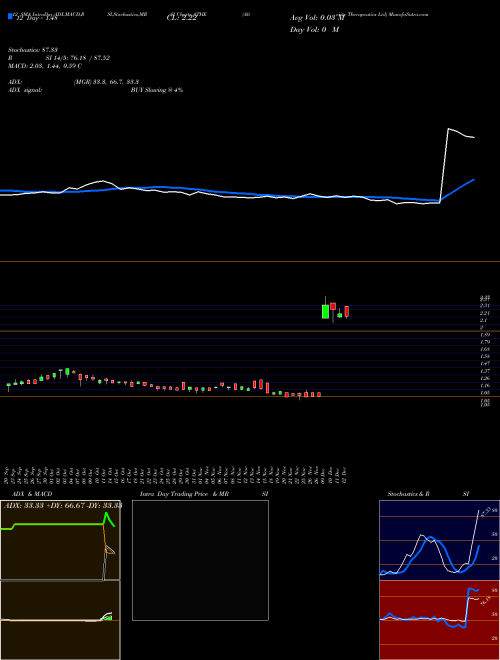Click the 'Intra Day Trading Price & MR' title

click(x=184, y=494)
